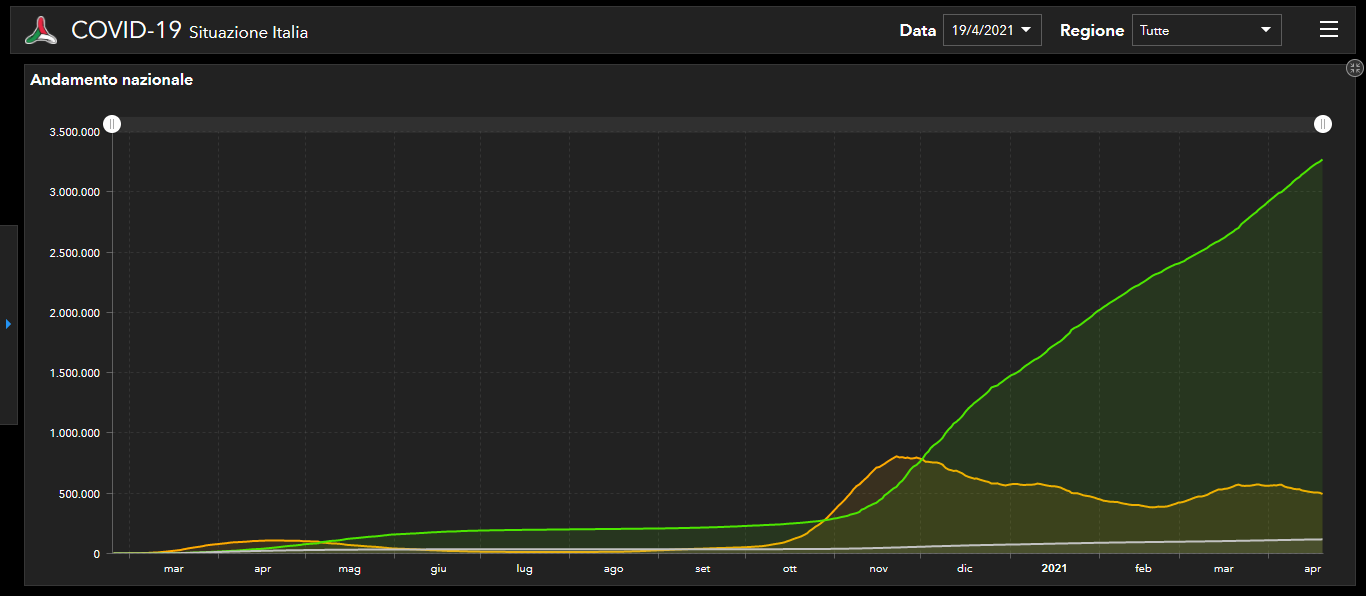The width and height of the screenshot is (1366, 596).
Task: Expand the left side panel arrow
Action: tap(9, 324)
